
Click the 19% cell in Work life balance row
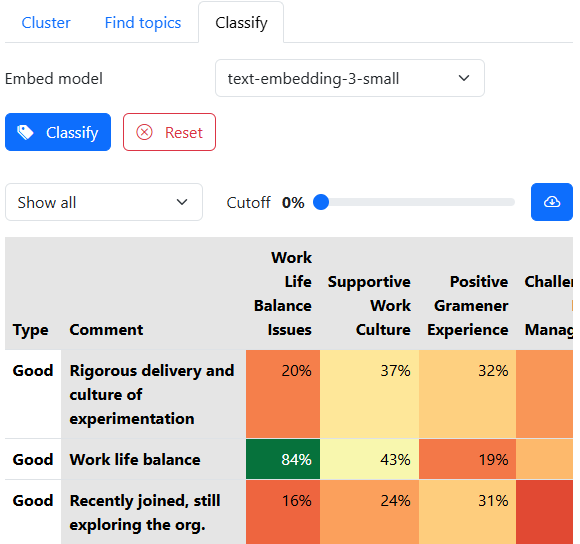468,459
